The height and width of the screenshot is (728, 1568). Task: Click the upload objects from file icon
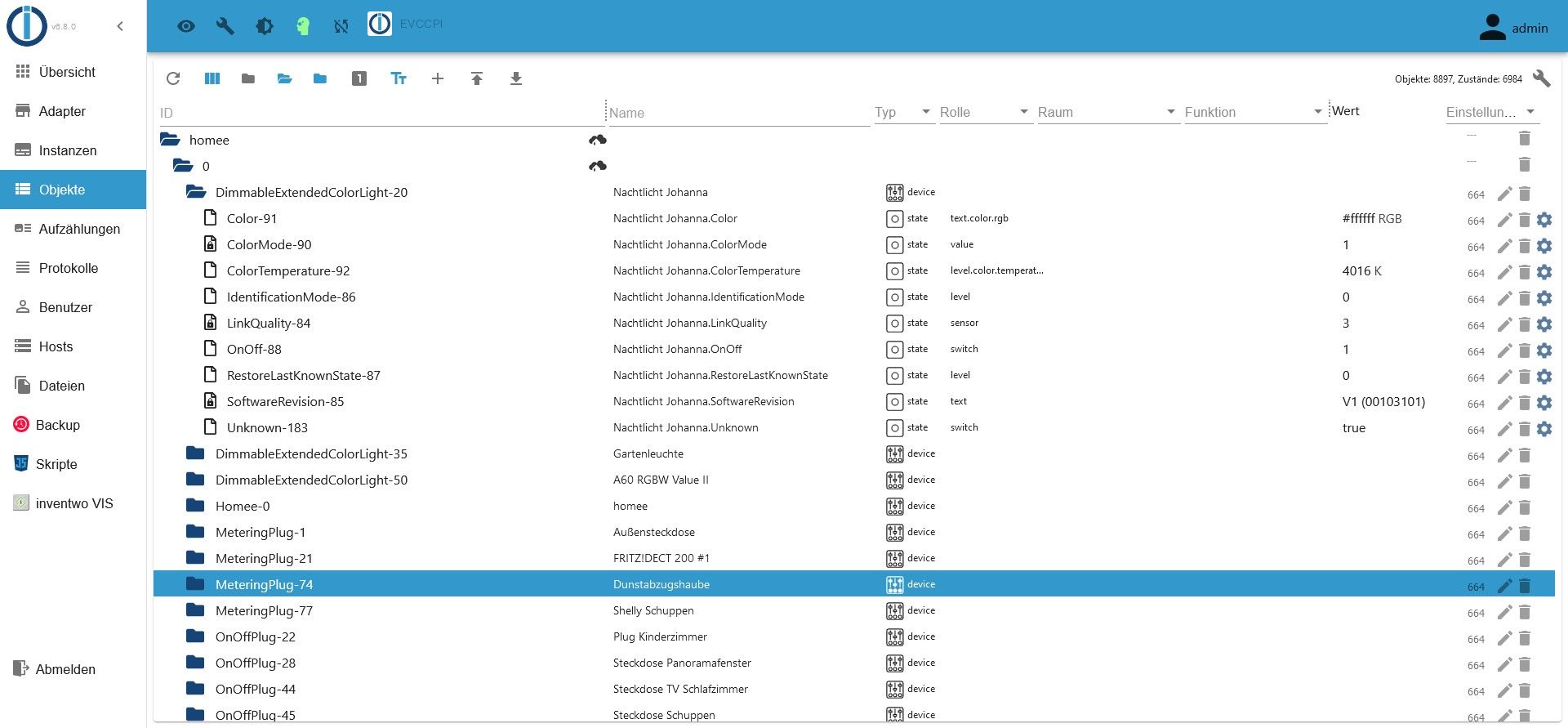pos(477,78)
